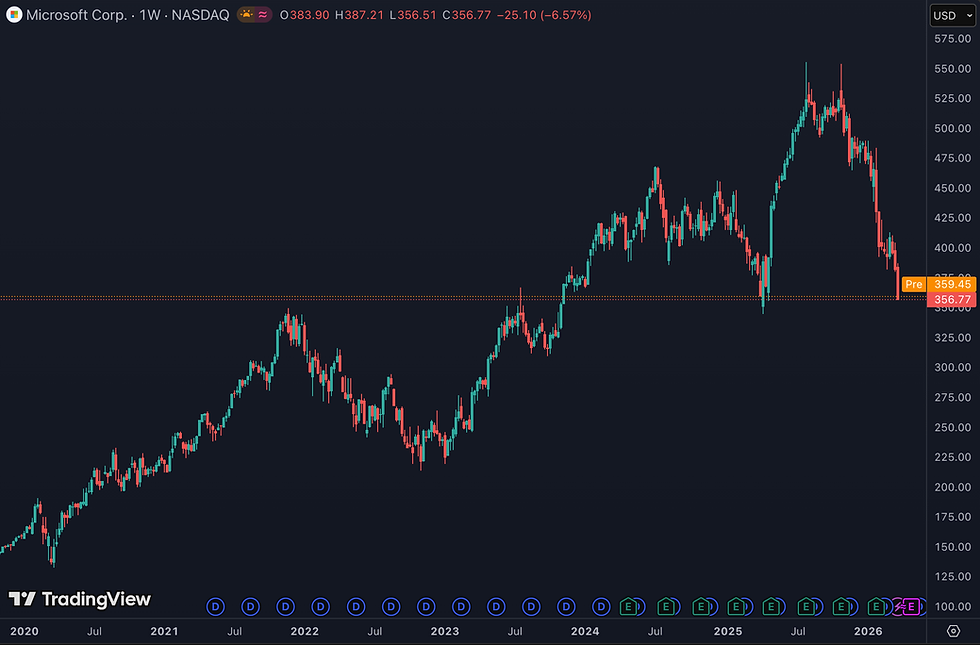Click the open price value 383.90
This screenshot has height=645, width=980.
point(309,15)
